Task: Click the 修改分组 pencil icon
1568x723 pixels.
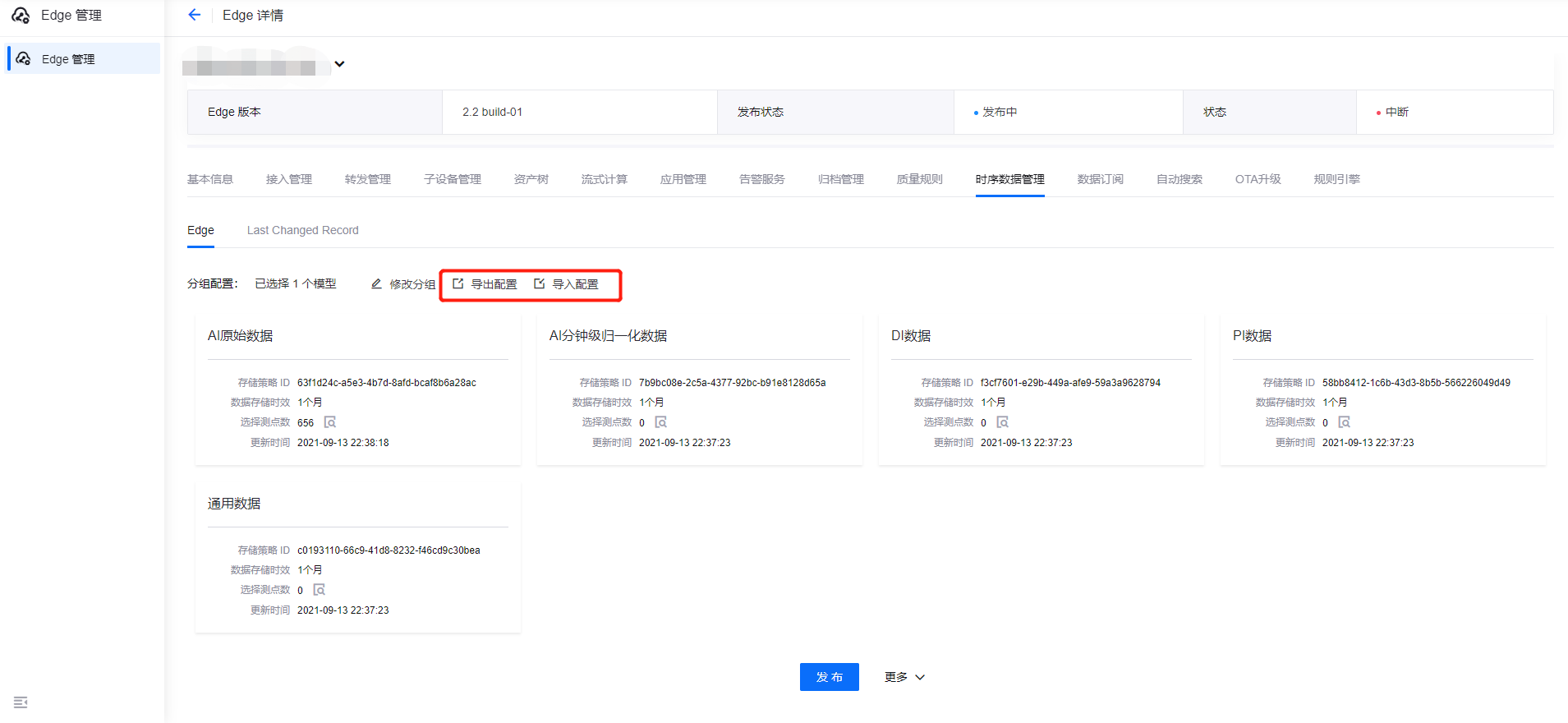Action: coord(376,283)
